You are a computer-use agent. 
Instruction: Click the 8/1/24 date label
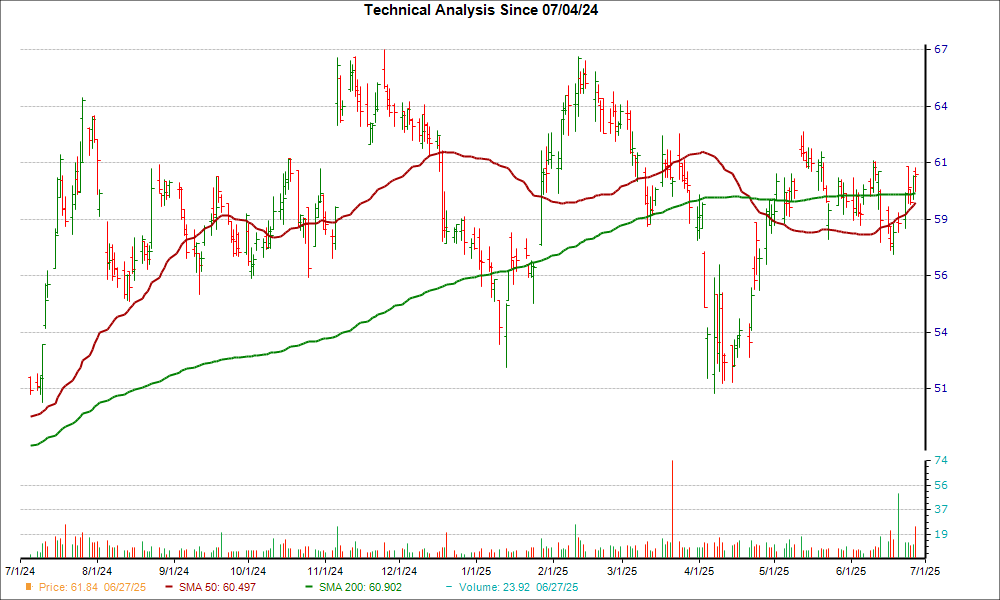[96, 571]
